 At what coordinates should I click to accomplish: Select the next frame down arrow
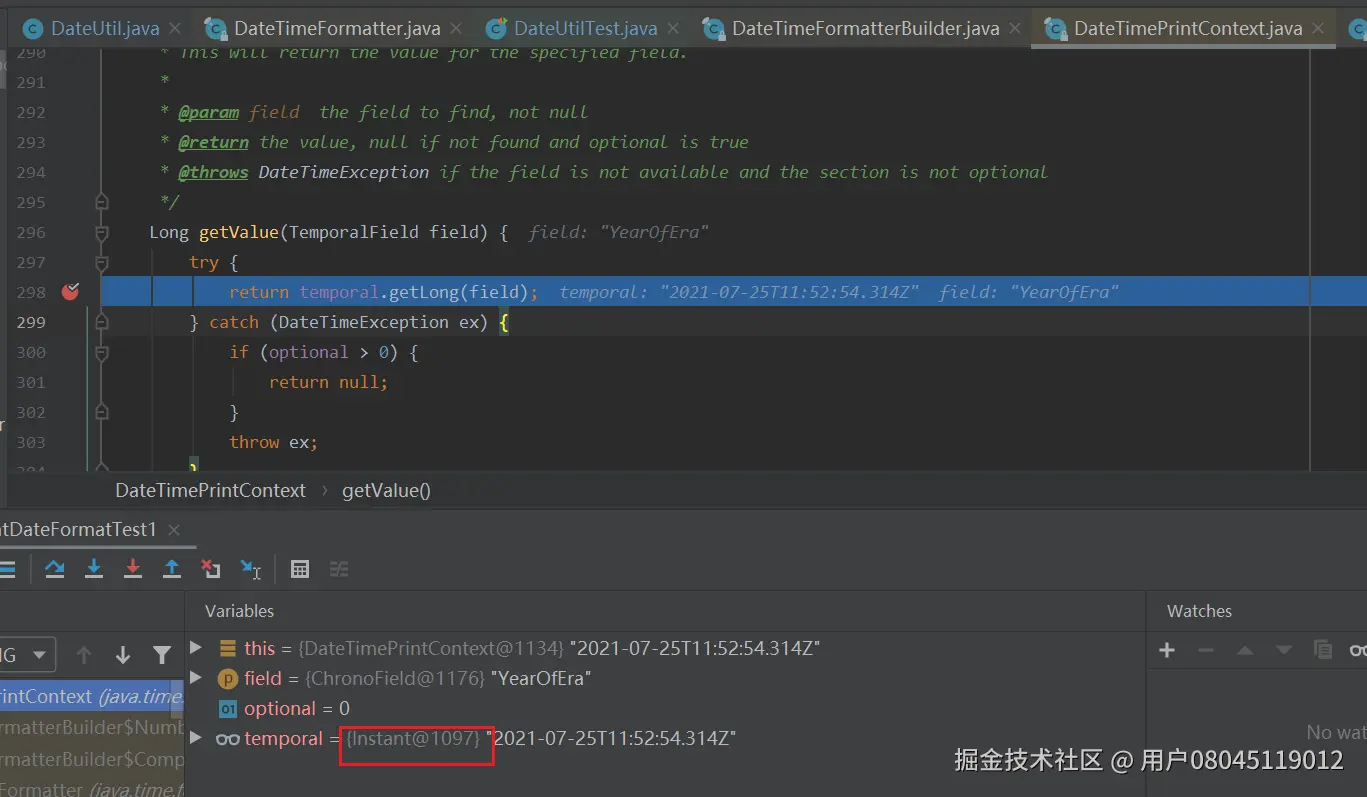[x=123, y=655]
